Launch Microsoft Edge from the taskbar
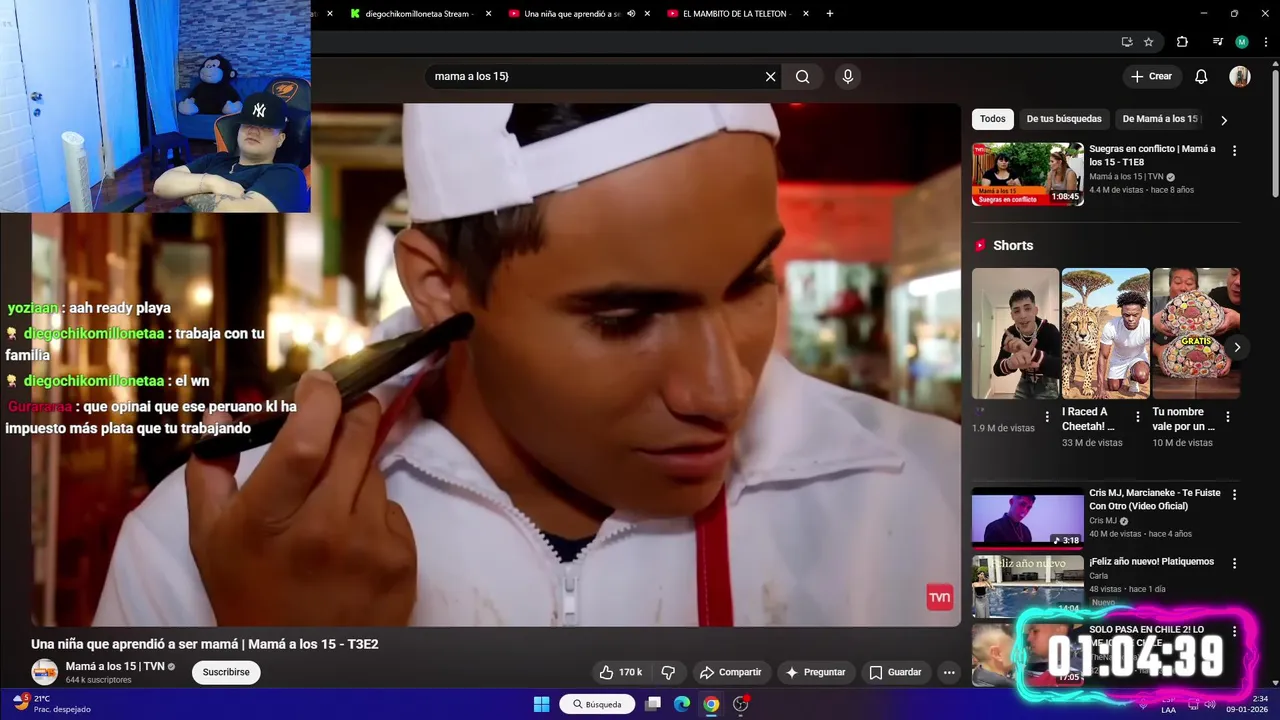This screenshot has height=720, width=1280. (682, 704)
